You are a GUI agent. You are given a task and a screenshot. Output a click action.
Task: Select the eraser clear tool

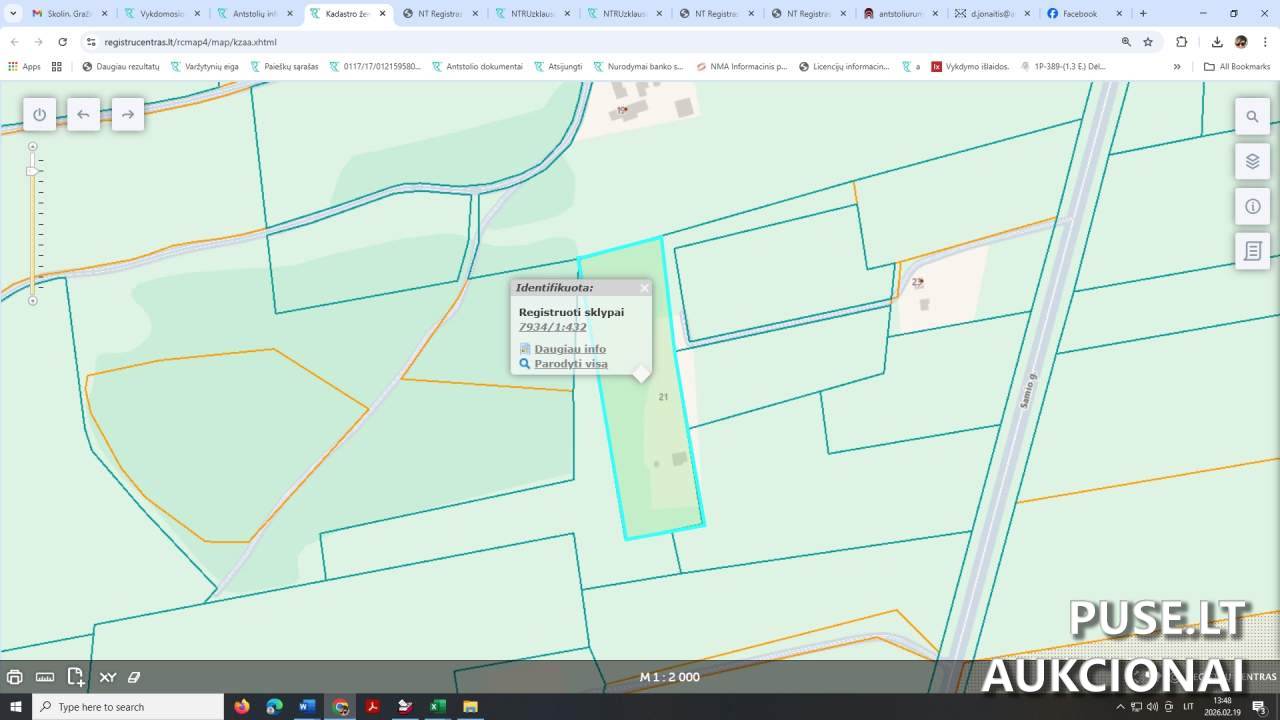point(134,677)
